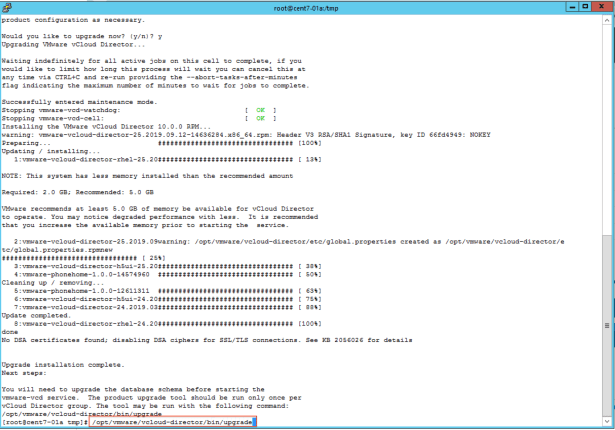Click the 'Required: 2.0 GB; Recommended: 5.0 GB' line
Screen dimensions: 615x430
(78, 191)
